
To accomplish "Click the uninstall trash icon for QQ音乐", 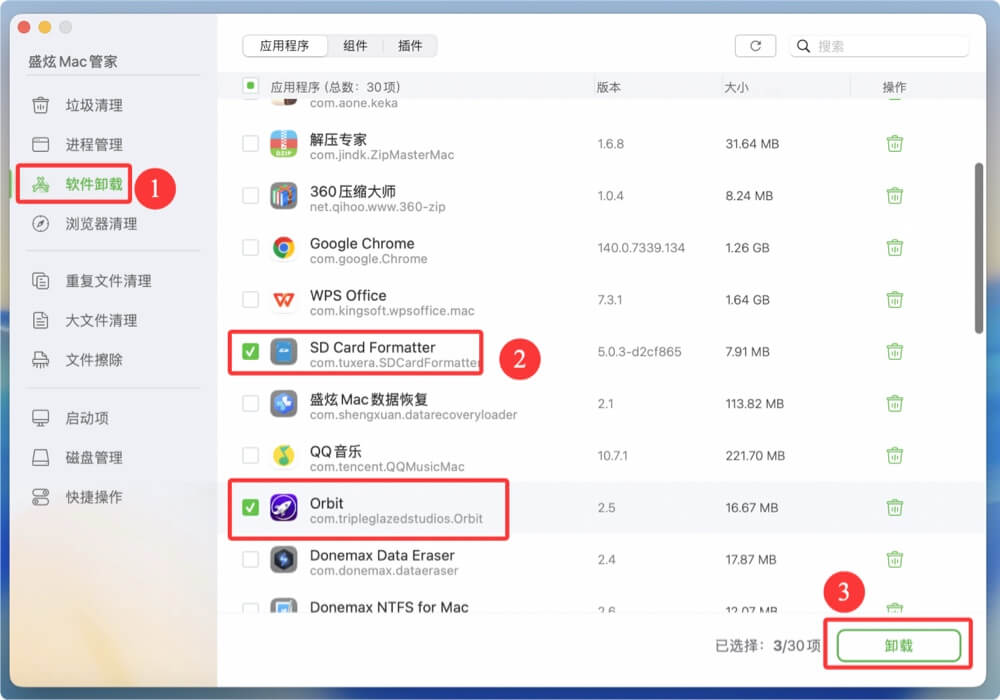I will click(x=895, y=455).
